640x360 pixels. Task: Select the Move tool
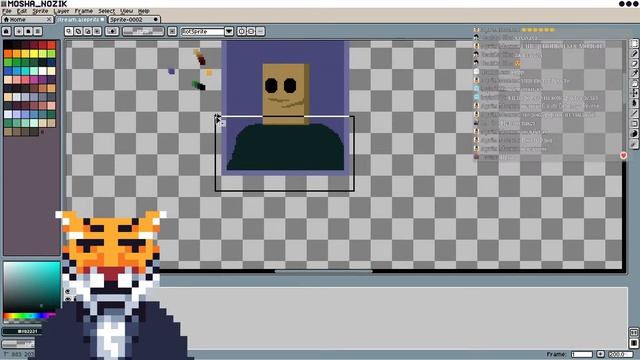[x=634, y=93]
